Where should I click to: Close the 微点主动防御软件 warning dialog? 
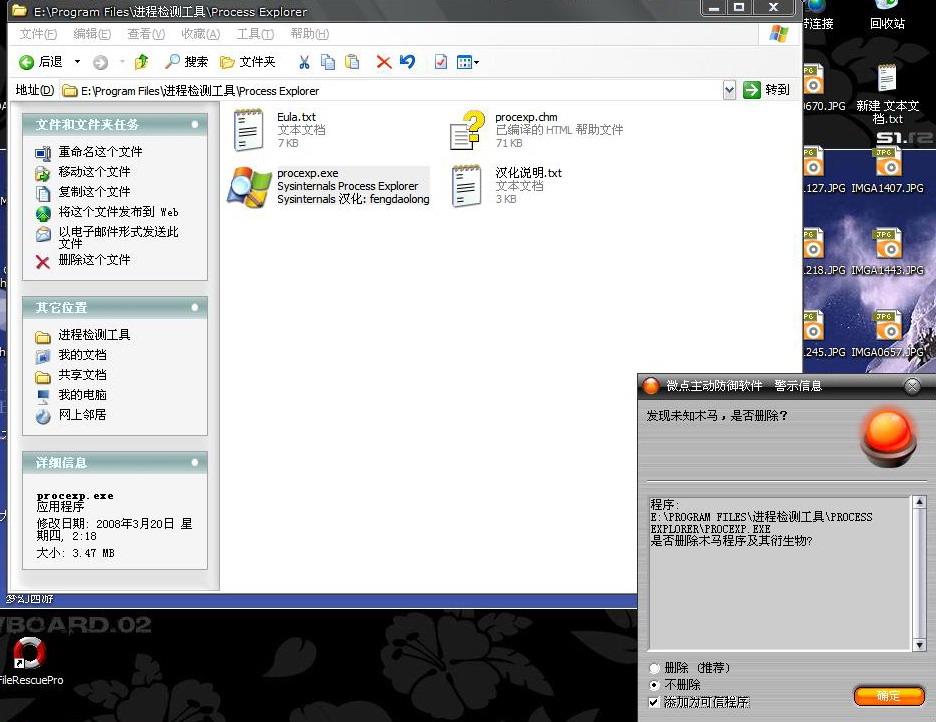click(912, 386)
